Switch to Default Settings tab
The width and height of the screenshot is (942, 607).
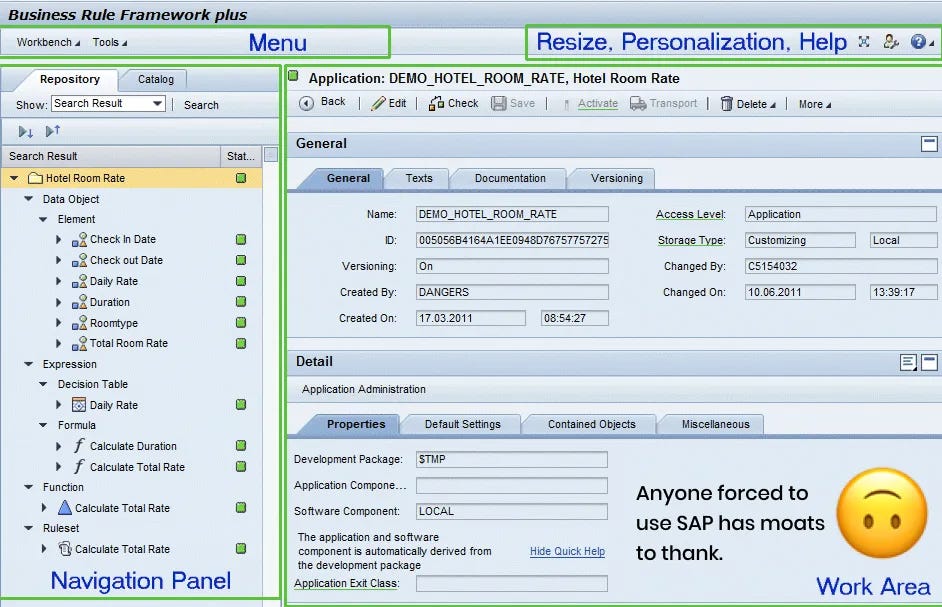pyautogui.click(x=463, y=424)
